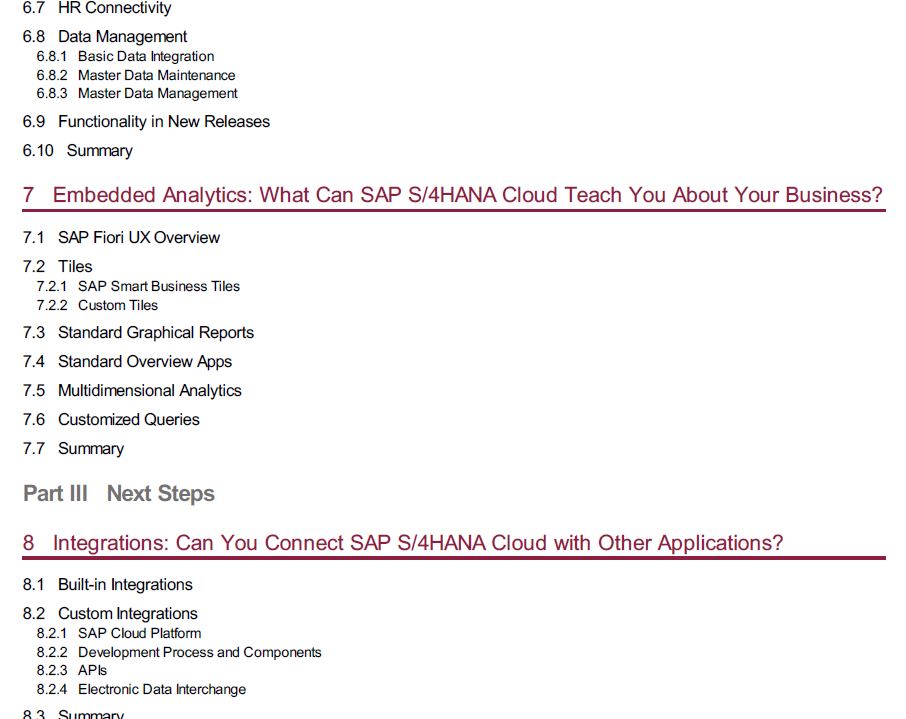The height and width of the screenshot is (719, 906).
Task: Go to 6.10 Summary entry
Action: (77, 150)
